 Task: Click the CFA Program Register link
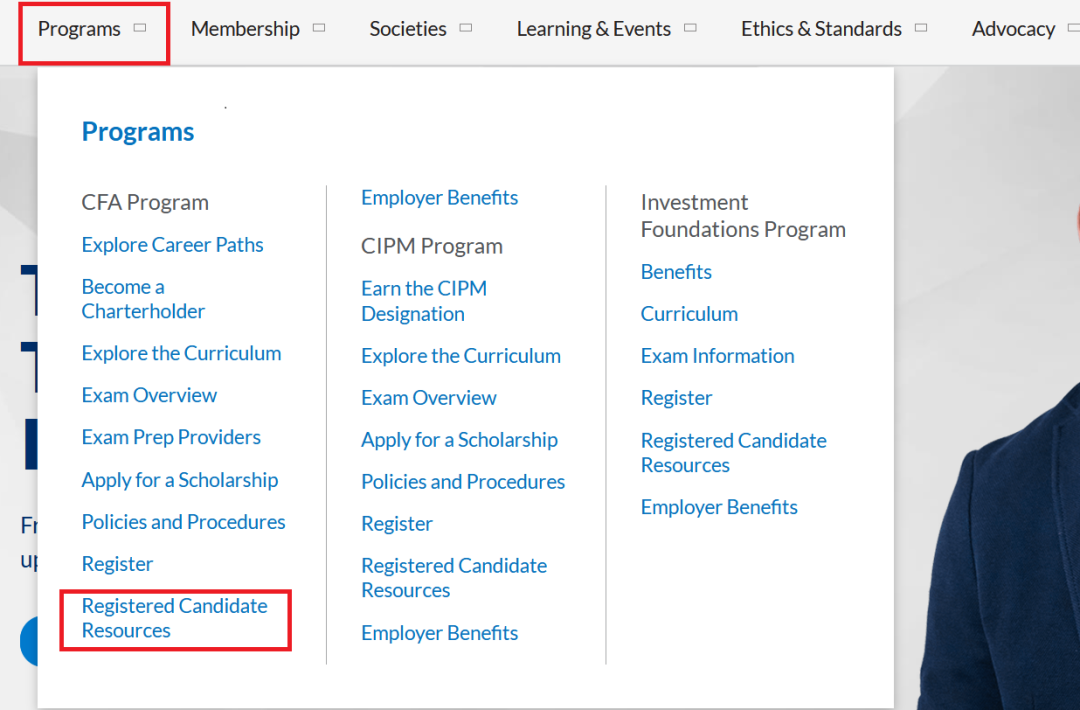point(117,564)
